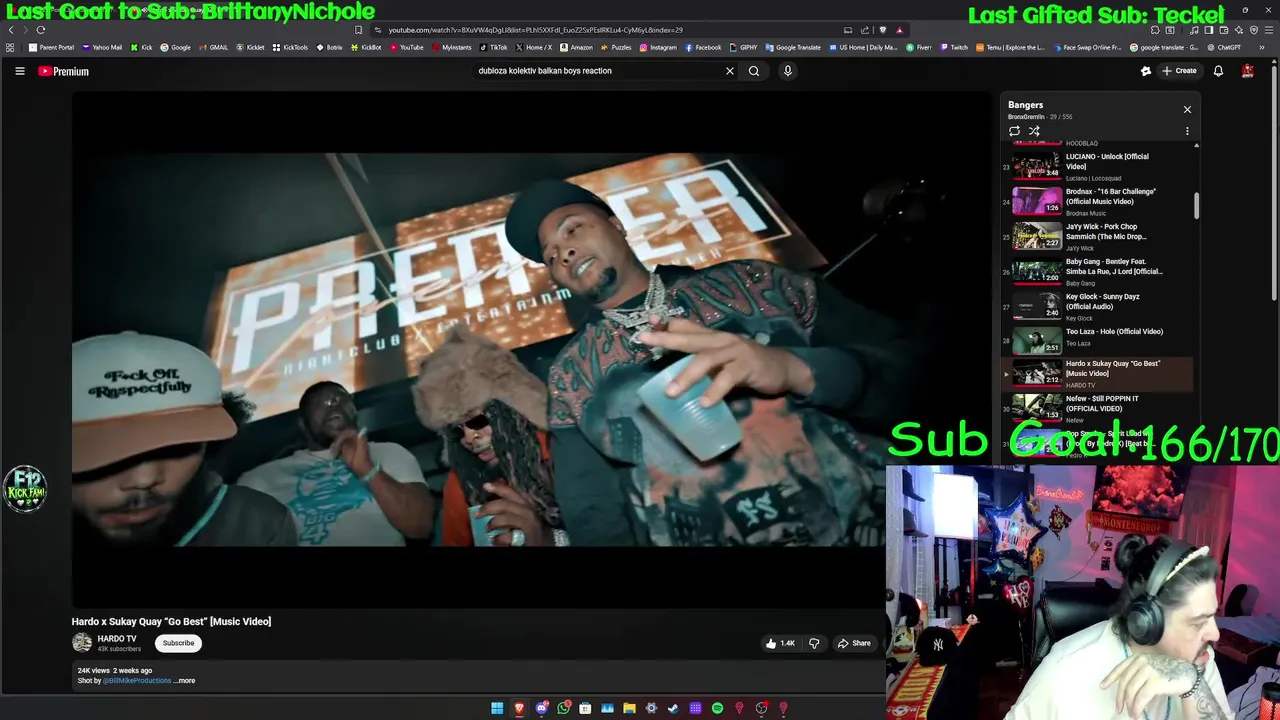Play Baby Gang - Bentley Feat. video
The height and width of the screenshot is (720, 1280).
1097,272
